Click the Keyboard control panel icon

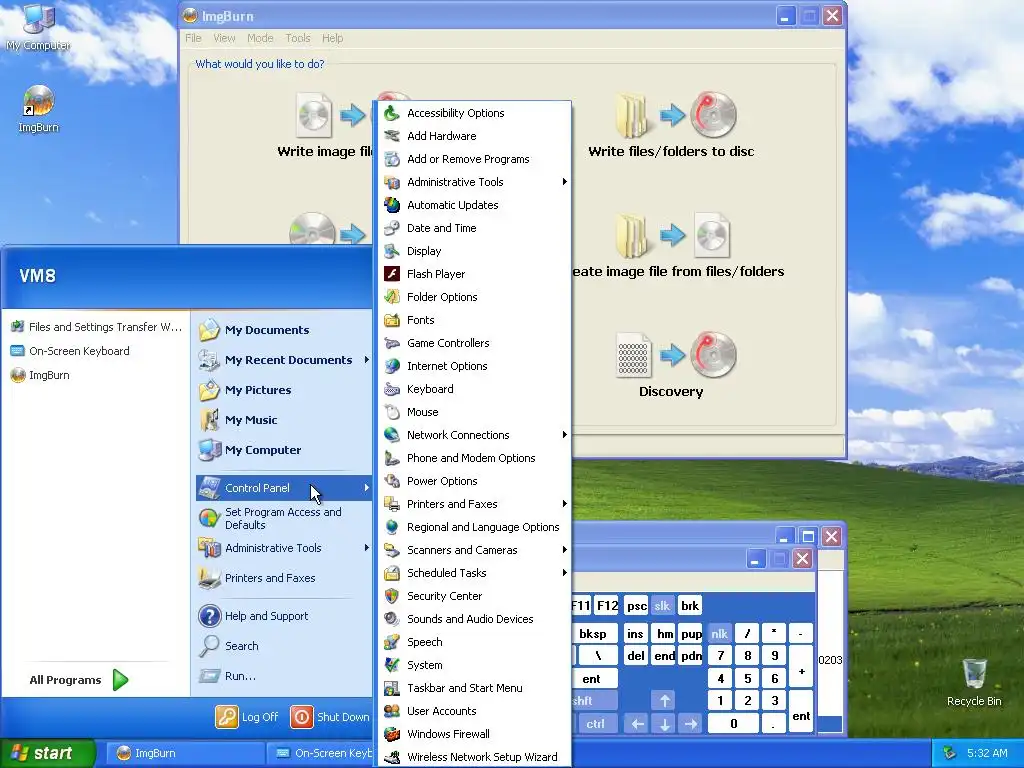tap(392, 389)
